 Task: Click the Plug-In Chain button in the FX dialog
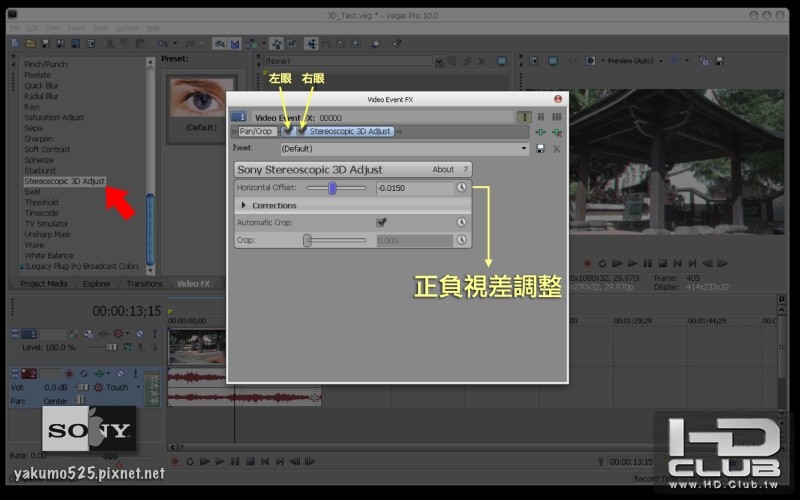coord(540,132)
